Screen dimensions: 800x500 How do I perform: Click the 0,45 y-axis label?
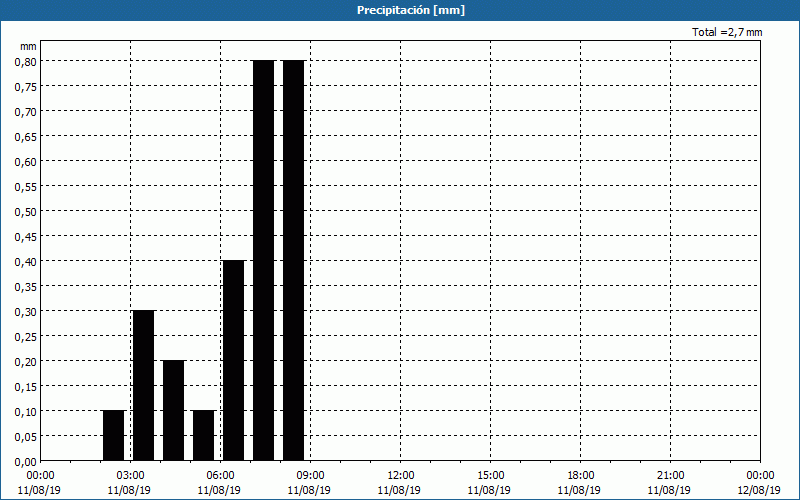point(25,236)
